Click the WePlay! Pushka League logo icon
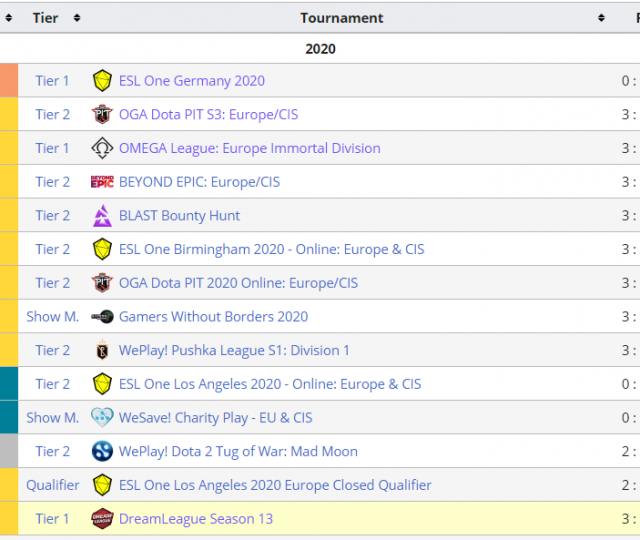Image resolution: width=640 pixels, height=540 pixels. pos(102,351)
